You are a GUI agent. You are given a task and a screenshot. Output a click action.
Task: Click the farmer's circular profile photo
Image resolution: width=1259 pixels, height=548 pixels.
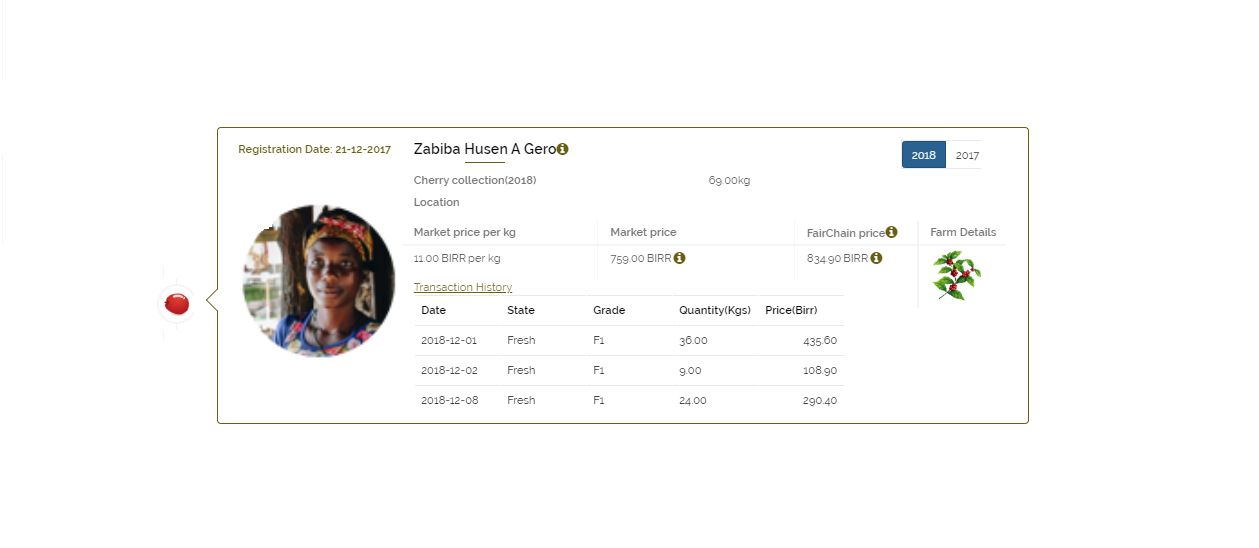pyautogui.click(x=318, y=281)
